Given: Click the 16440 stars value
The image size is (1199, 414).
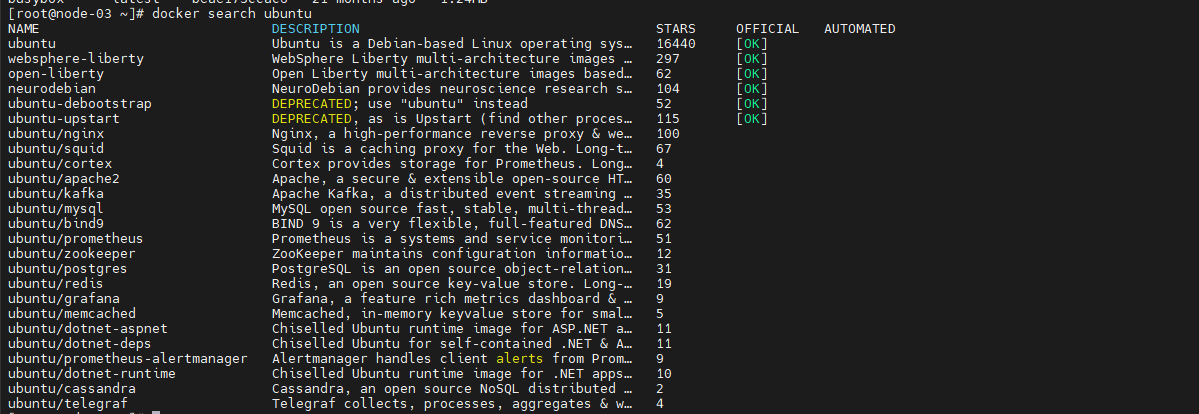Looking at the screenshot, I should 676,44.
